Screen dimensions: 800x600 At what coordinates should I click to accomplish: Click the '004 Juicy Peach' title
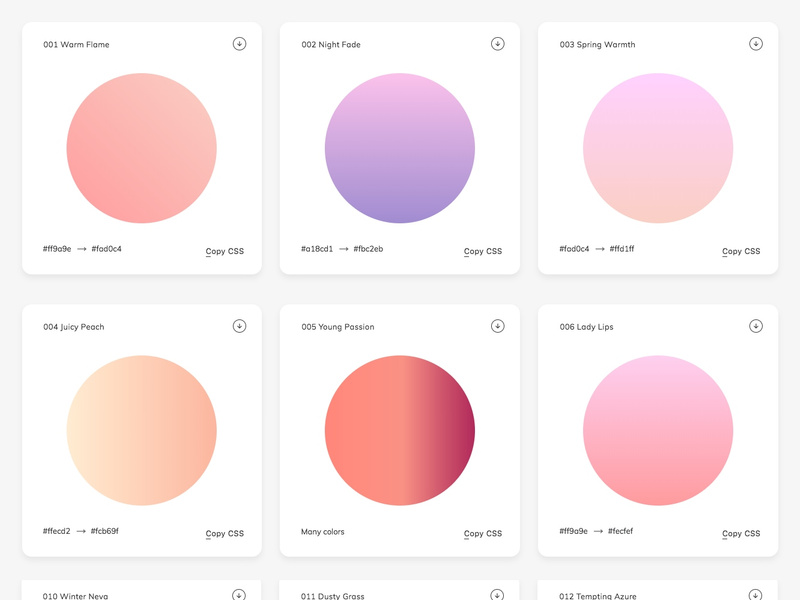(73, 327)
